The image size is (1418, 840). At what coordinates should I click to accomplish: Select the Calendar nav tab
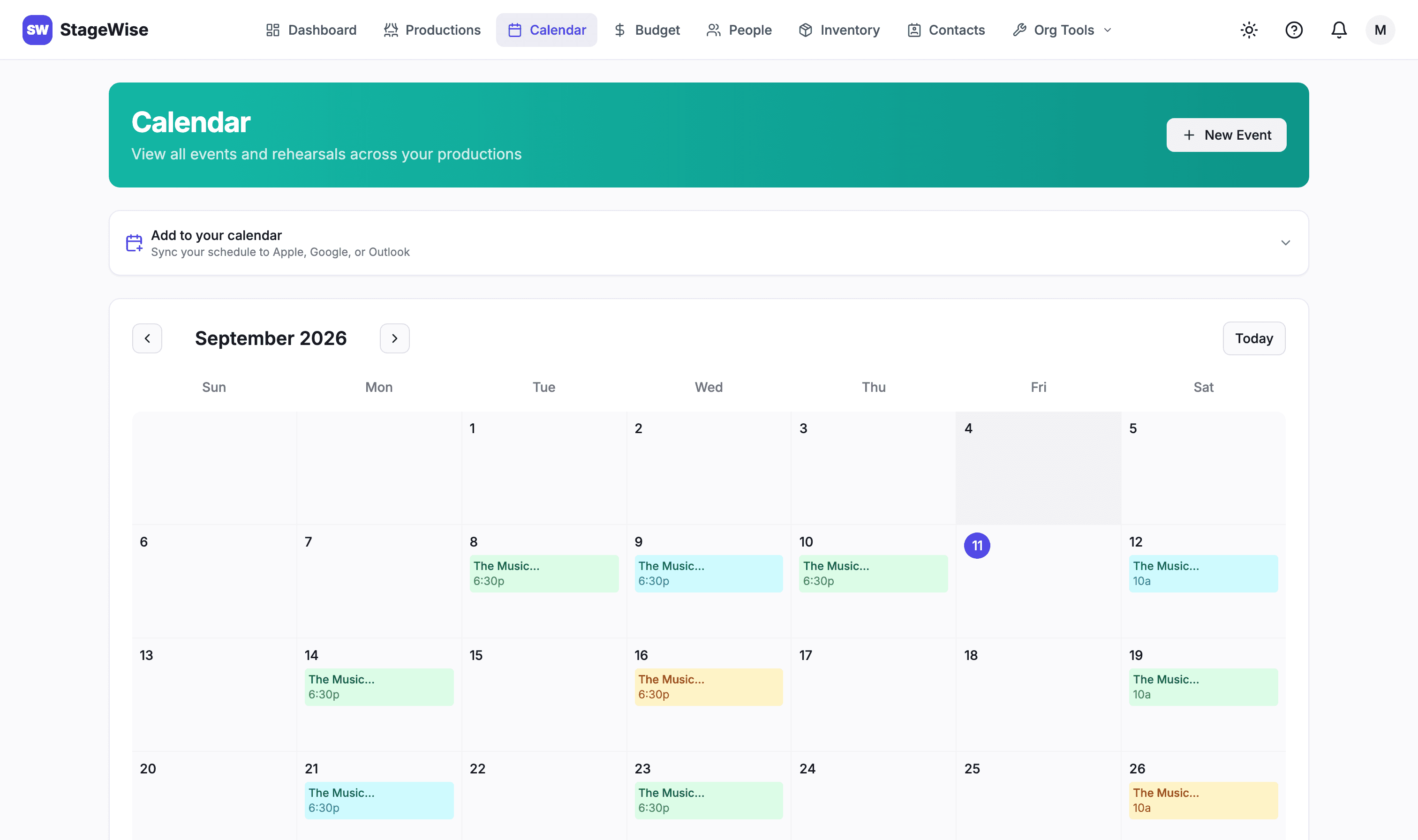pyautogui.click(x=547, y=30)
